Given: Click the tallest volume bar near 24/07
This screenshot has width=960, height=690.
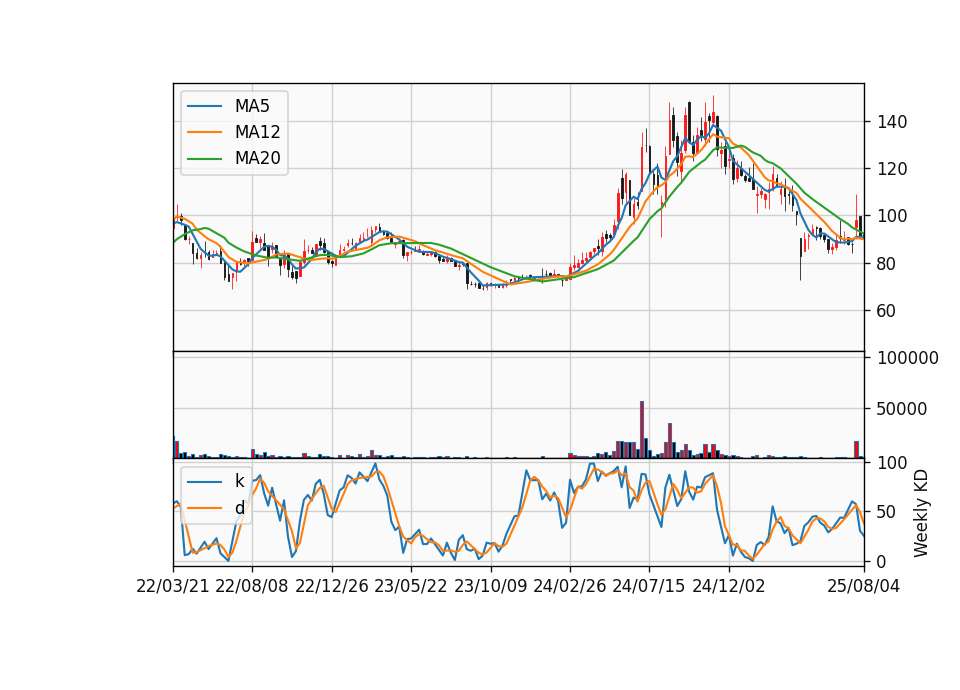Looking at the screenshot, I should coord(642,430).
